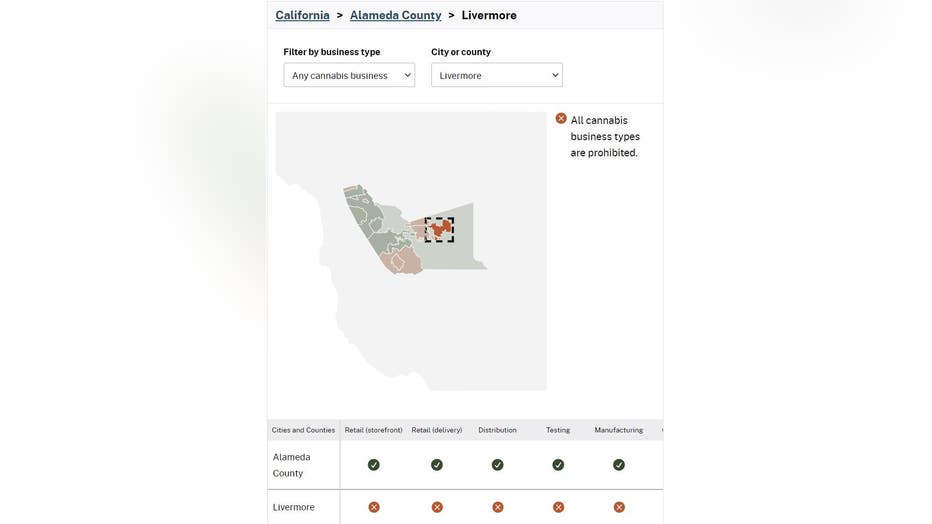Click the Cities and Counties column header
The image size is (932, 524).
pyautogui.click(x=303, y=430)
